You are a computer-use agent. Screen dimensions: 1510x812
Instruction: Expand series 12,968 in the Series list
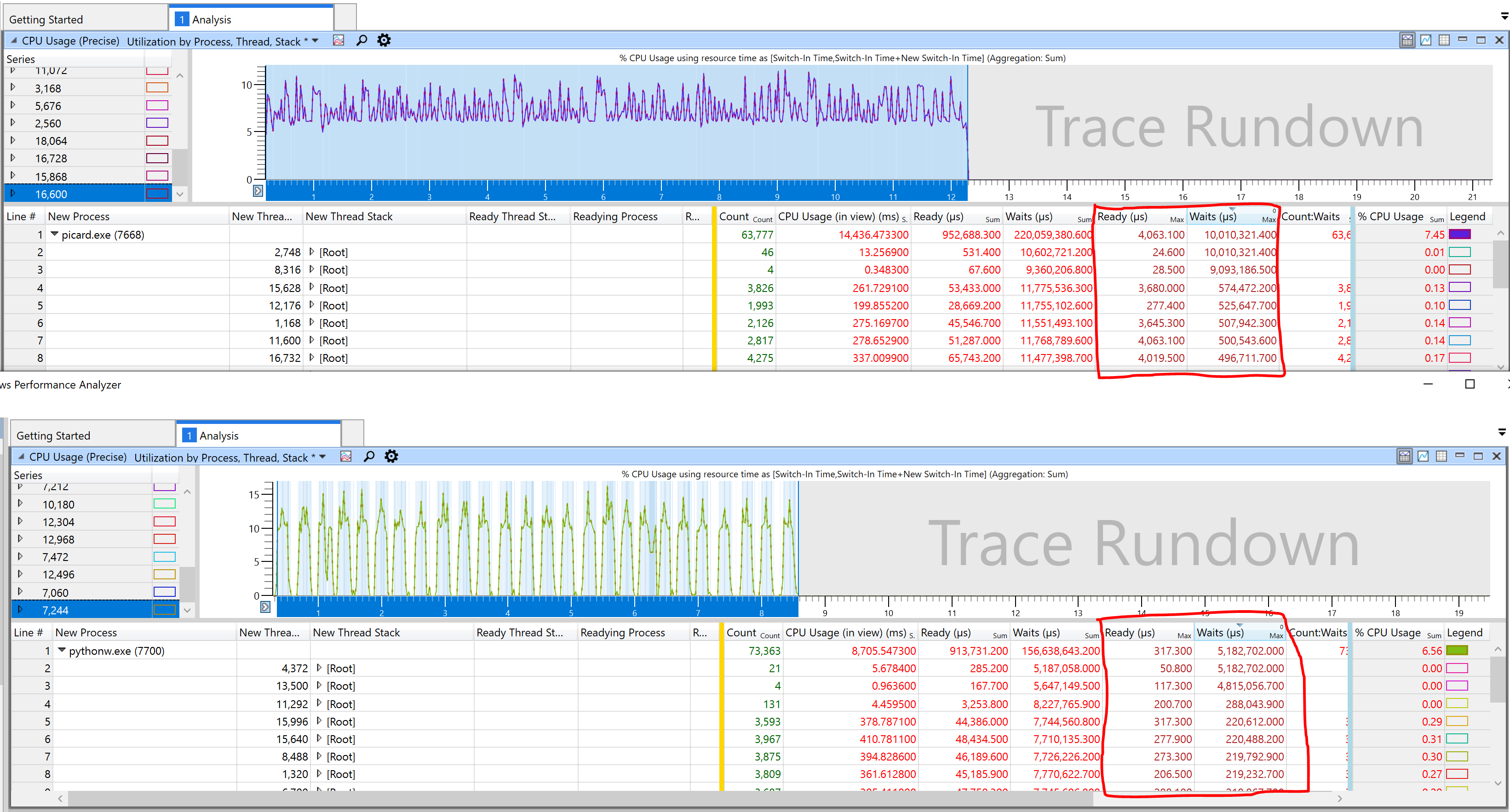tap(21, 539)
